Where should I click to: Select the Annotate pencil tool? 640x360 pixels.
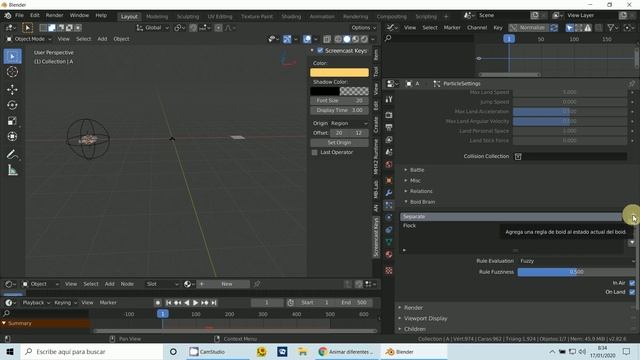[12, 154]
